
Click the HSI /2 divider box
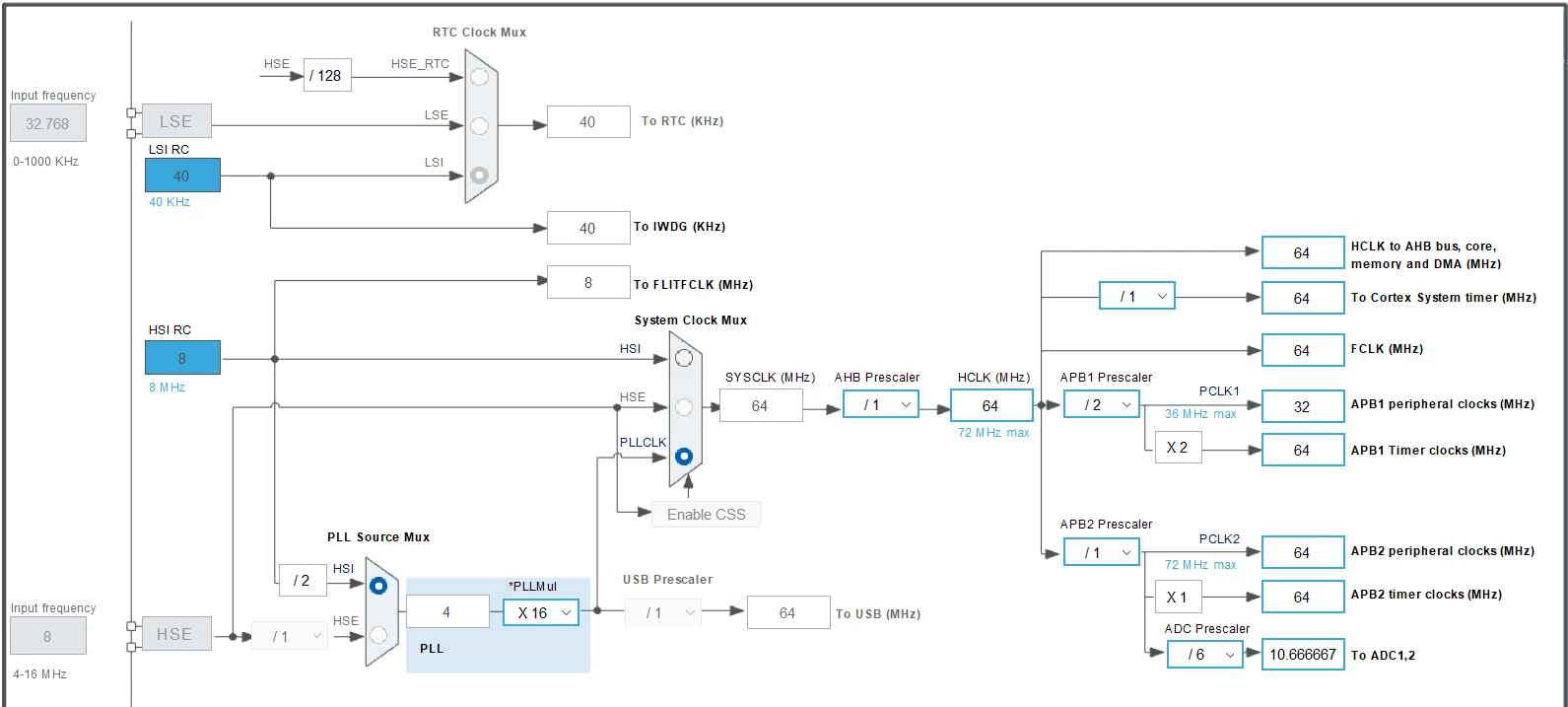click(303, 580)
